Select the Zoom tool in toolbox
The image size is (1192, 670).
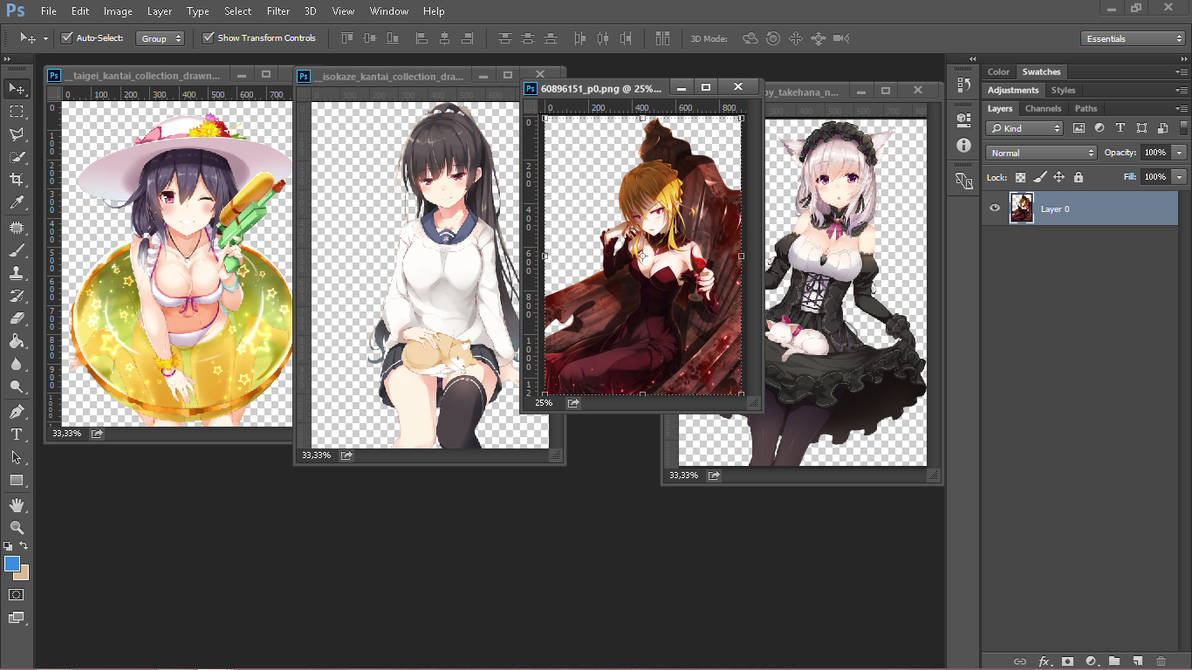(x=16, y=527)
